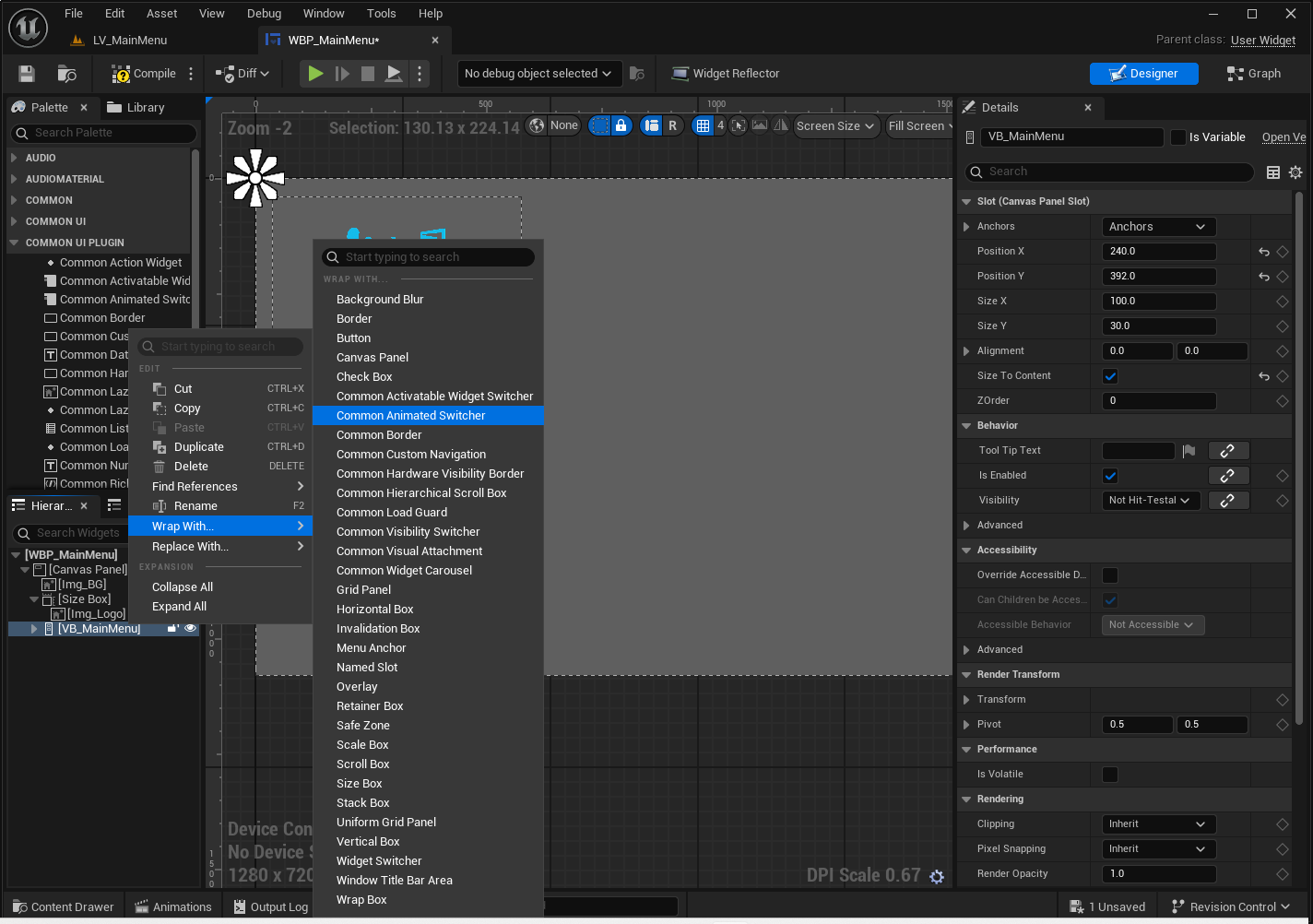Click the Search Palette field

point(103,133)
